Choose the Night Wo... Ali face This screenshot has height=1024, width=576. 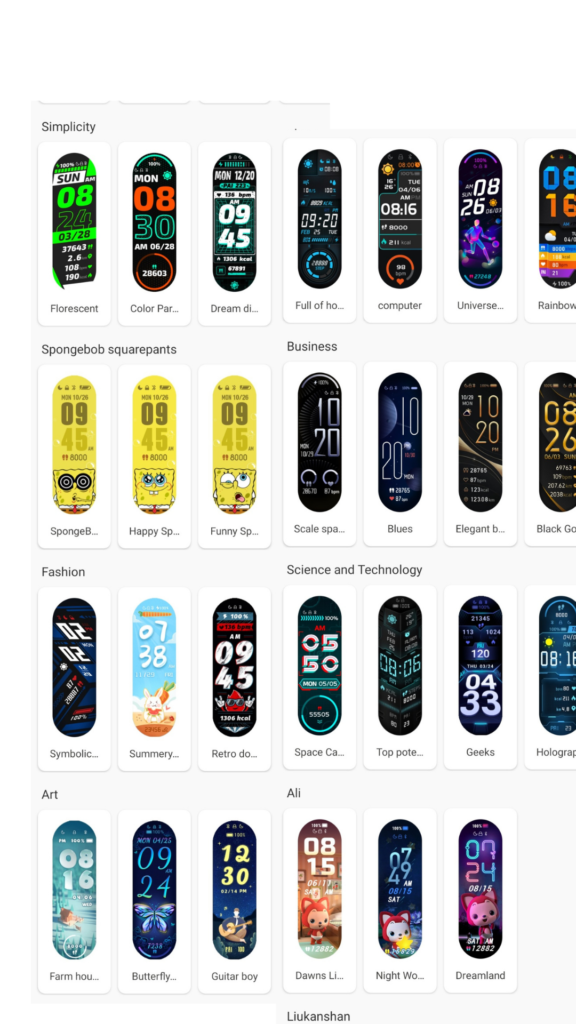point(400,901)
